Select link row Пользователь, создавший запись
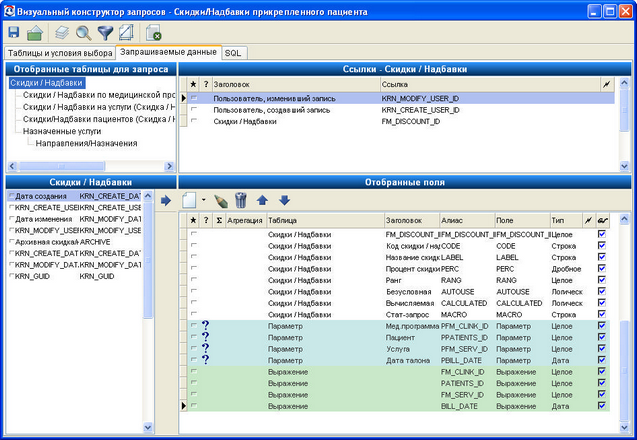637x440 pixels. click(x=400, y=110)
